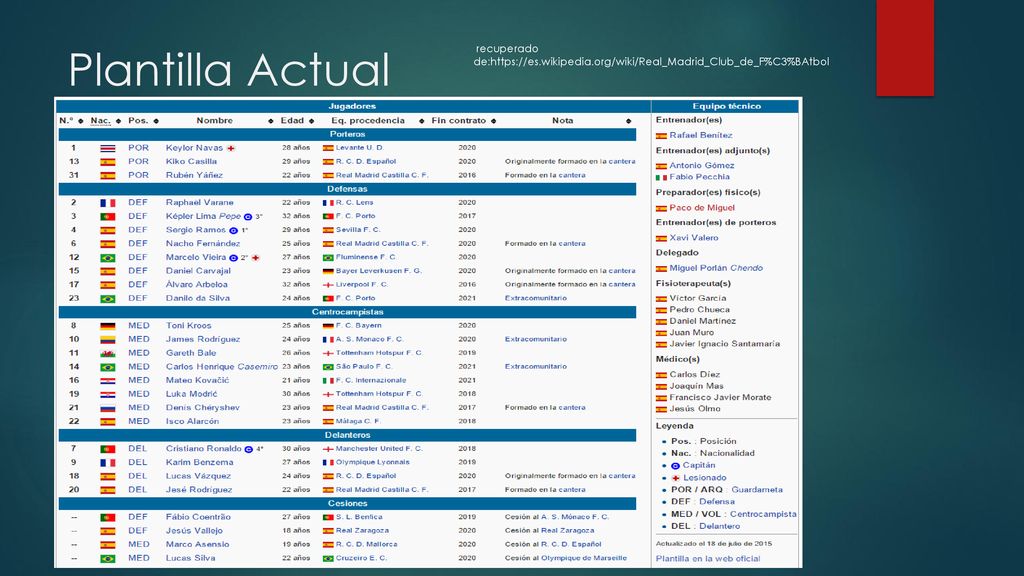Sort players by the Nac. column
Viewport: 1024px width, 576px height.
pyautogui.click(x=118, y=121)
